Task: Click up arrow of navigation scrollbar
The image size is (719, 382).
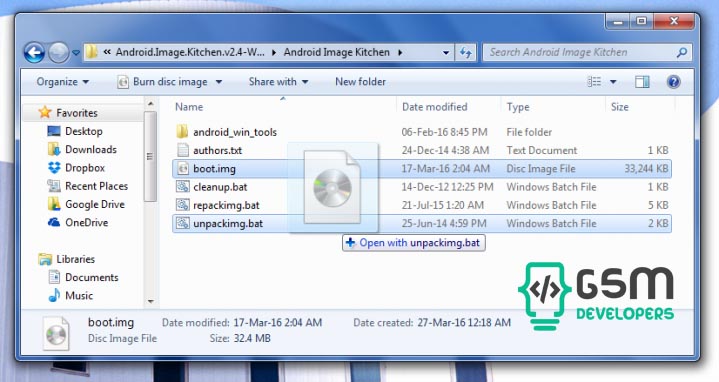Action: (150, 104)
